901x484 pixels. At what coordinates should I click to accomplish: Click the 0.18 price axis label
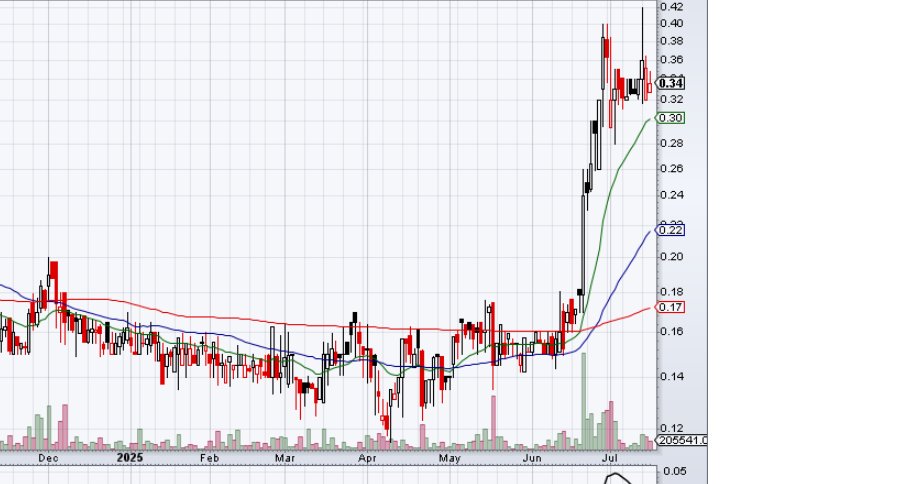672,292
